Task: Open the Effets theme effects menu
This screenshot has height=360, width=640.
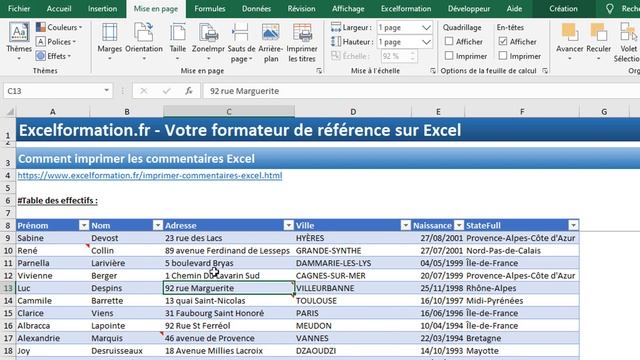Action: (x=53, y=56)
